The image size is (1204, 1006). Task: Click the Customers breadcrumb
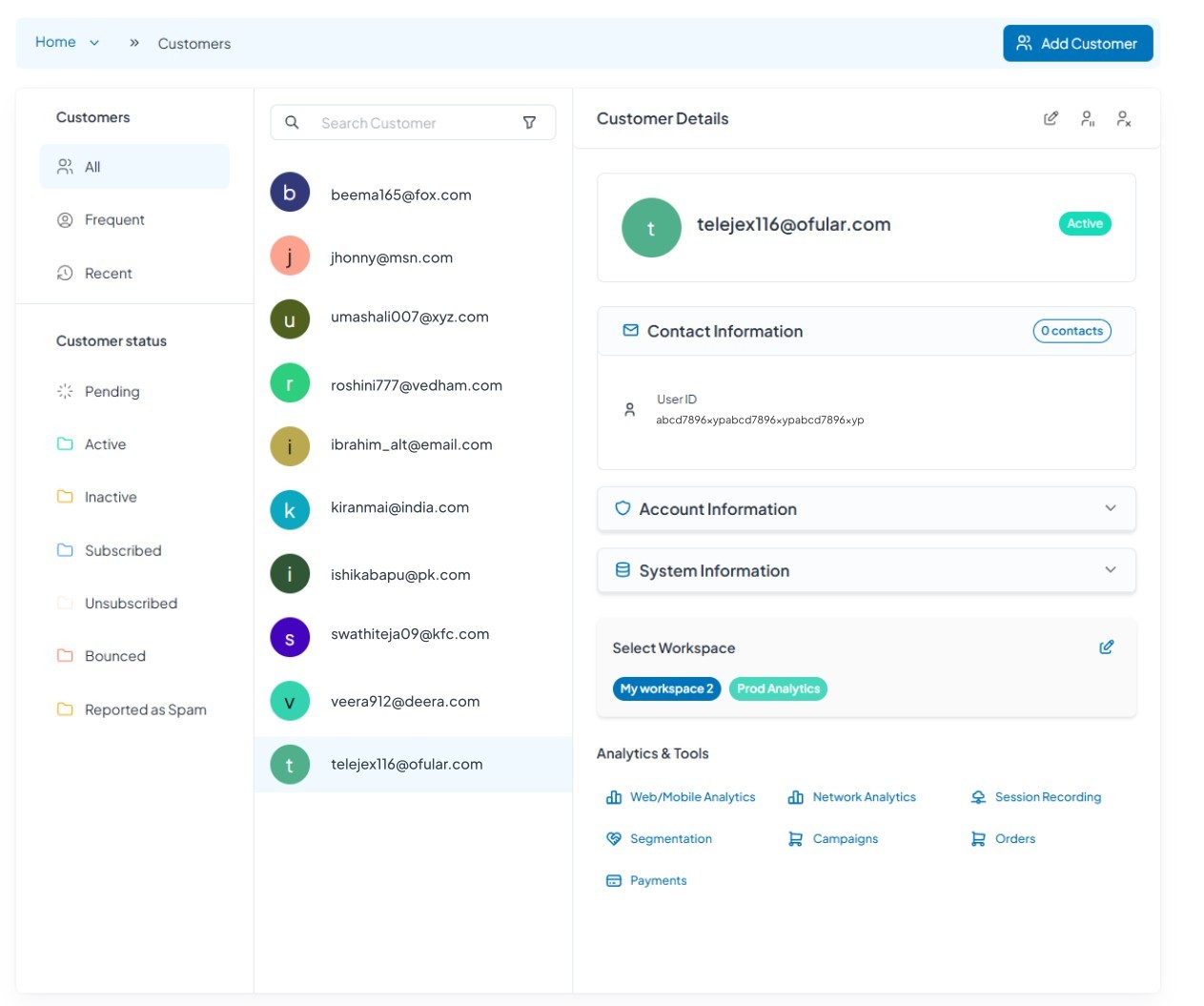tap(194, 44)
